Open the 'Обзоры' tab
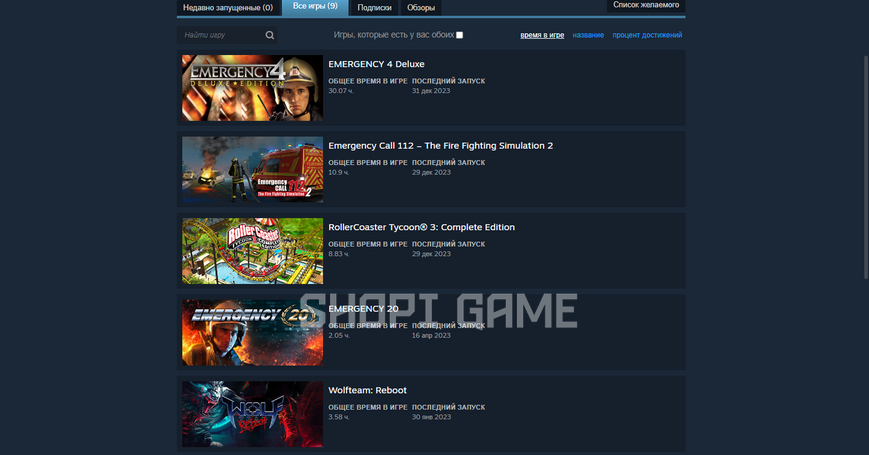 pos(421,8)
